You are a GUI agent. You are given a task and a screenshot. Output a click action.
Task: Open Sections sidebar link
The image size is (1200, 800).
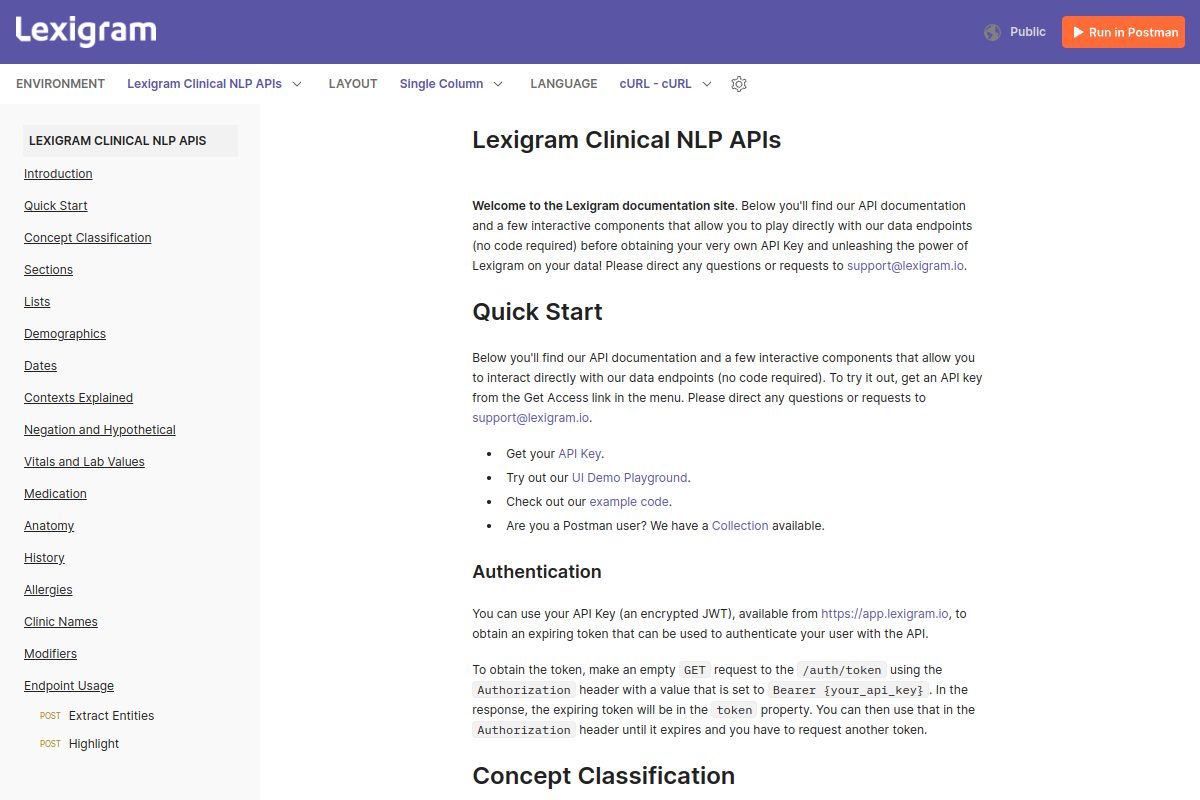tap(48, 270)
